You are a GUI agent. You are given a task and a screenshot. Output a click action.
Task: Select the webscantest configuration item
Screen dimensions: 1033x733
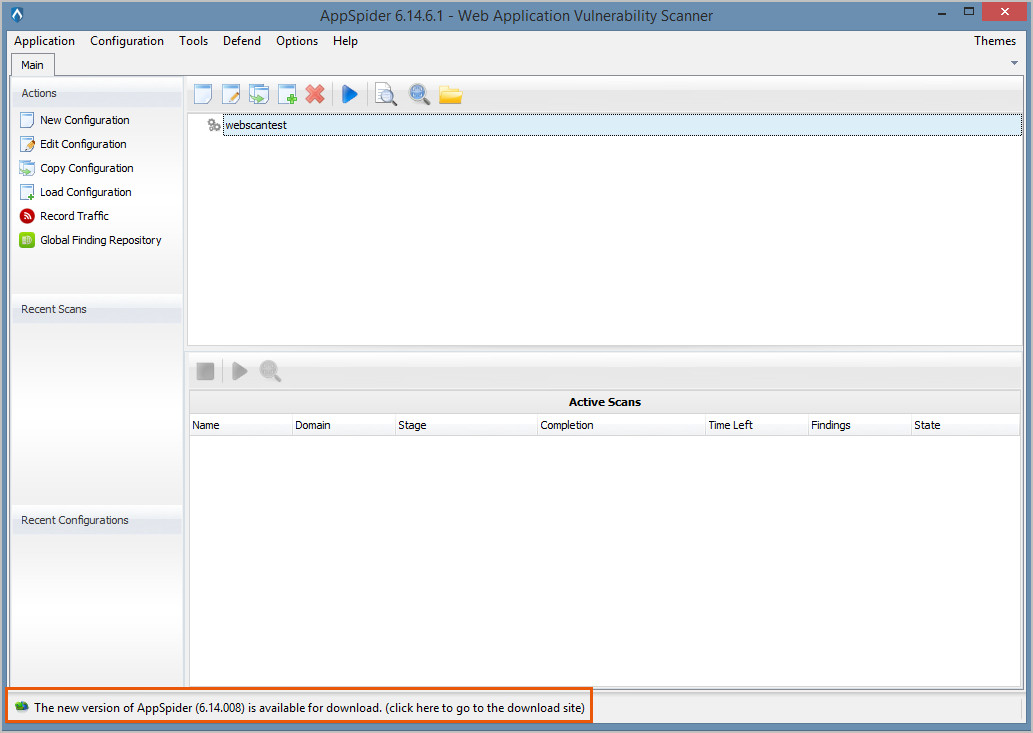pos(256,125)
